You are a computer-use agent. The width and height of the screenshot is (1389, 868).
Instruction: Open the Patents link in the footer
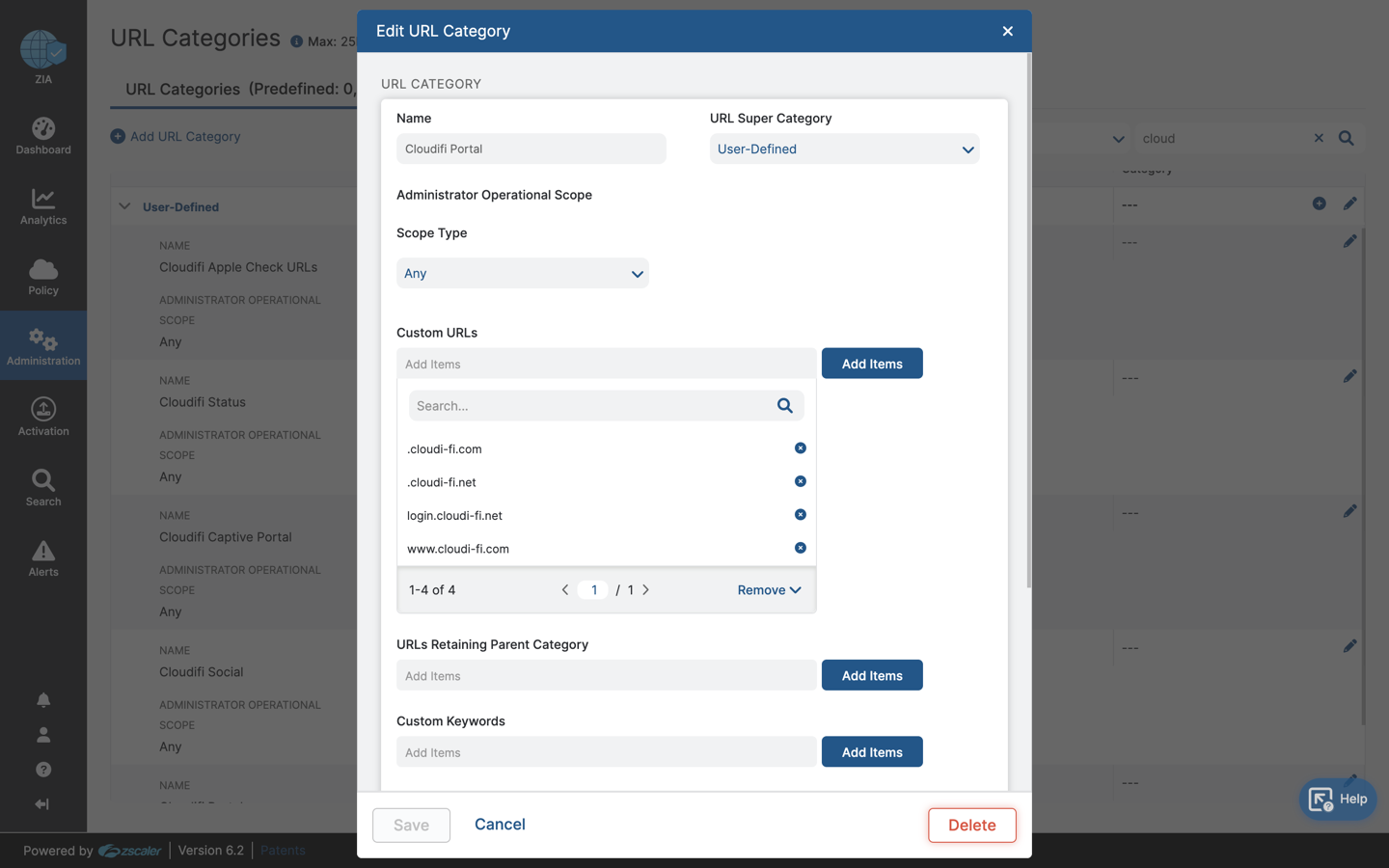(x=282, y=851)
